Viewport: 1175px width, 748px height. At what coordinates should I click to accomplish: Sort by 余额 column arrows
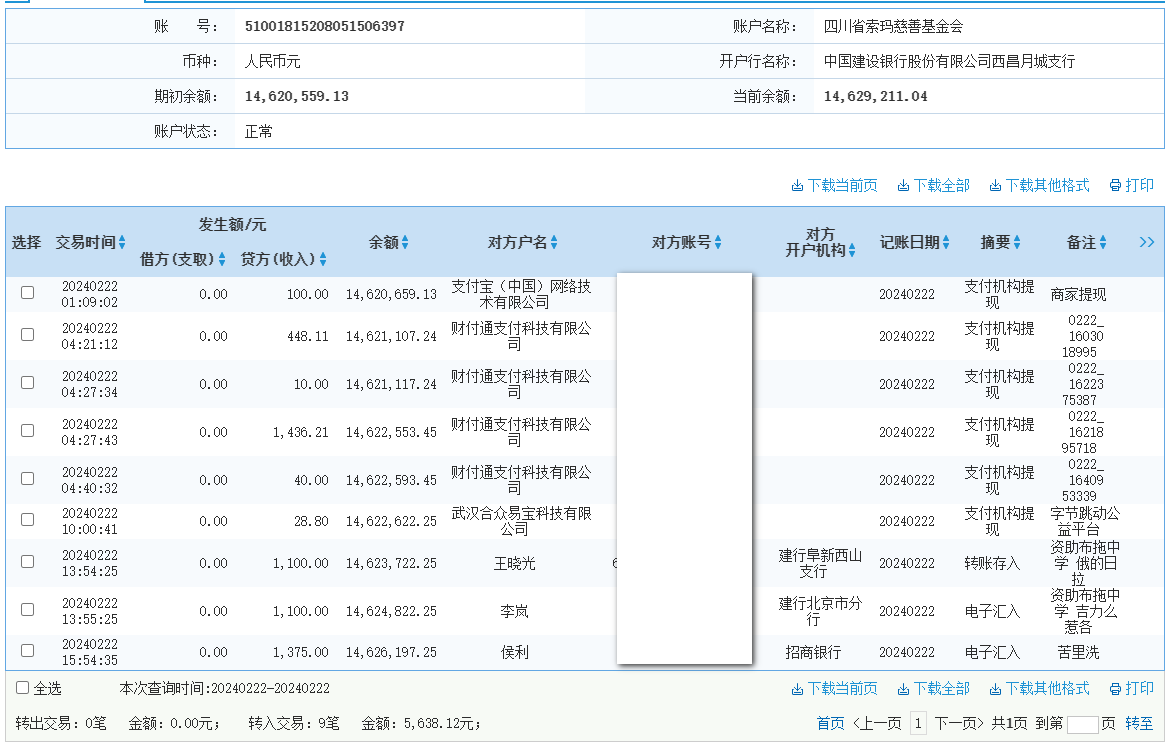[405, 242]
